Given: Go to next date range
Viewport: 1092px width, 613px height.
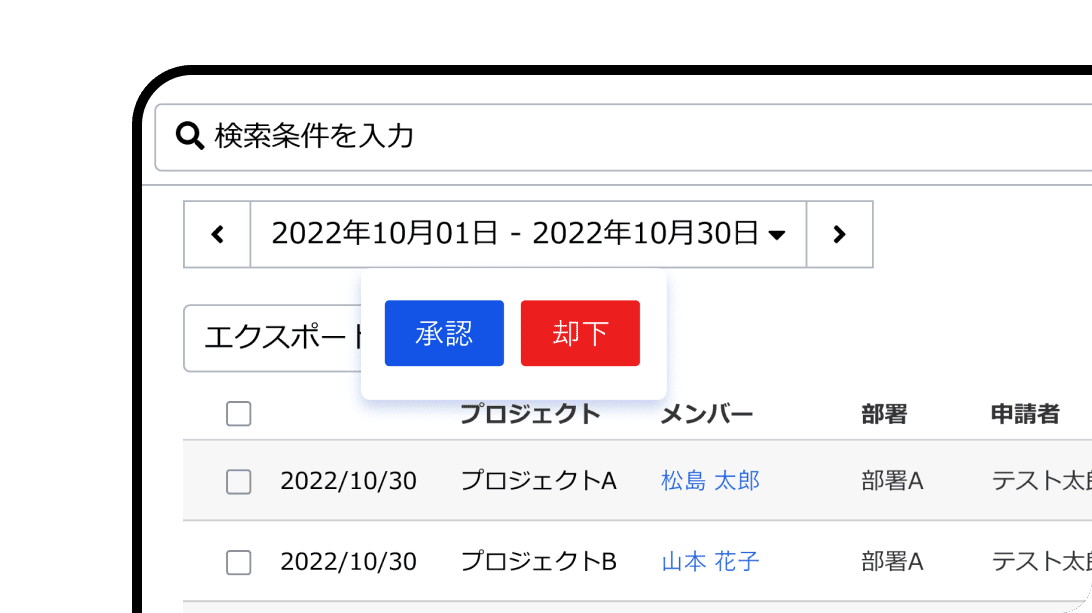Looking at the screenshot, I should coord(839,235).
